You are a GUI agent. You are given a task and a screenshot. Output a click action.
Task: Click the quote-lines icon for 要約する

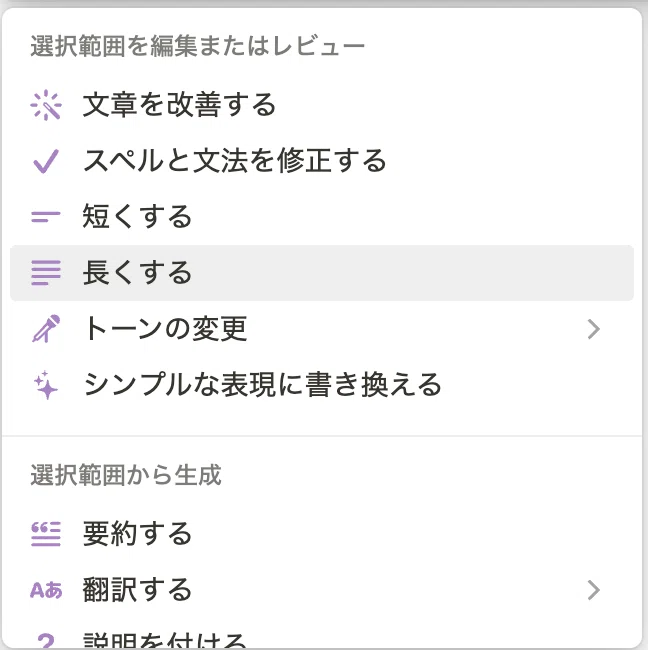pos(46,534)
